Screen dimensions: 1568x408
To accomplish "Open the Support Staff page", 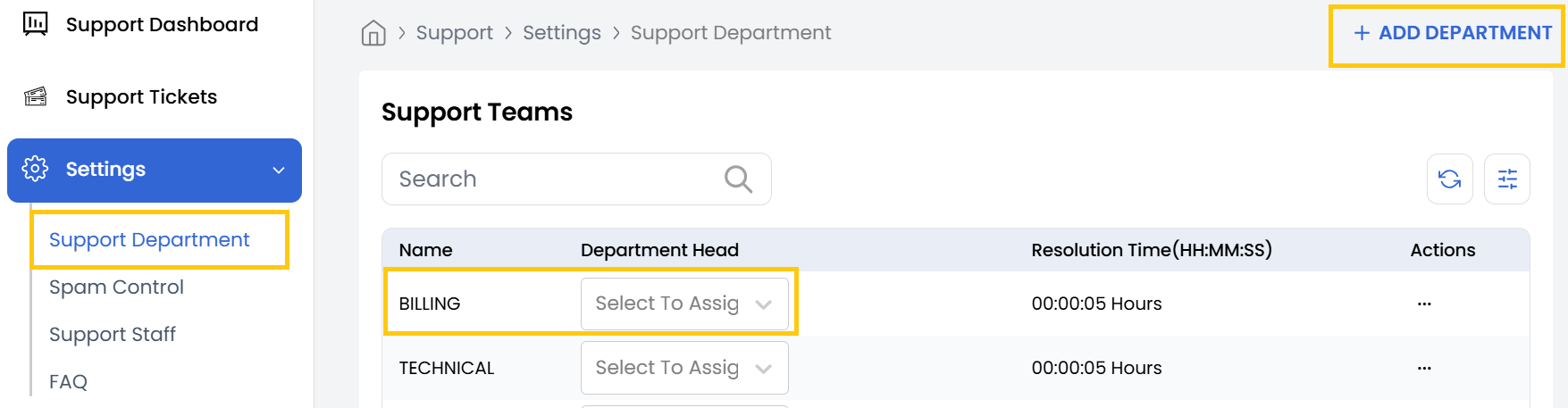I will tap(113, 334).
